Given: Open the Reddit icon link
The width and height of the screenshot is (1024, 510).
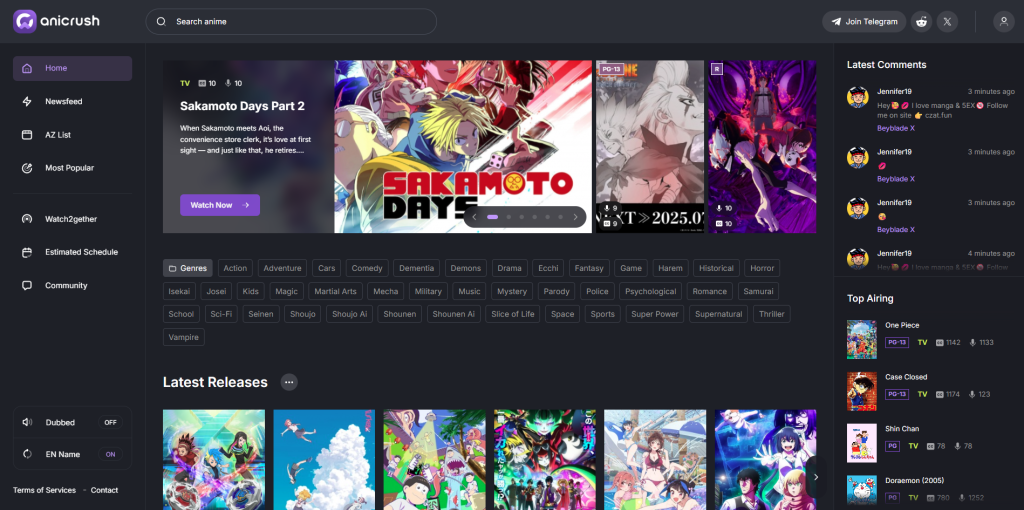Looking at the screenshot, I should coord(921,22).
